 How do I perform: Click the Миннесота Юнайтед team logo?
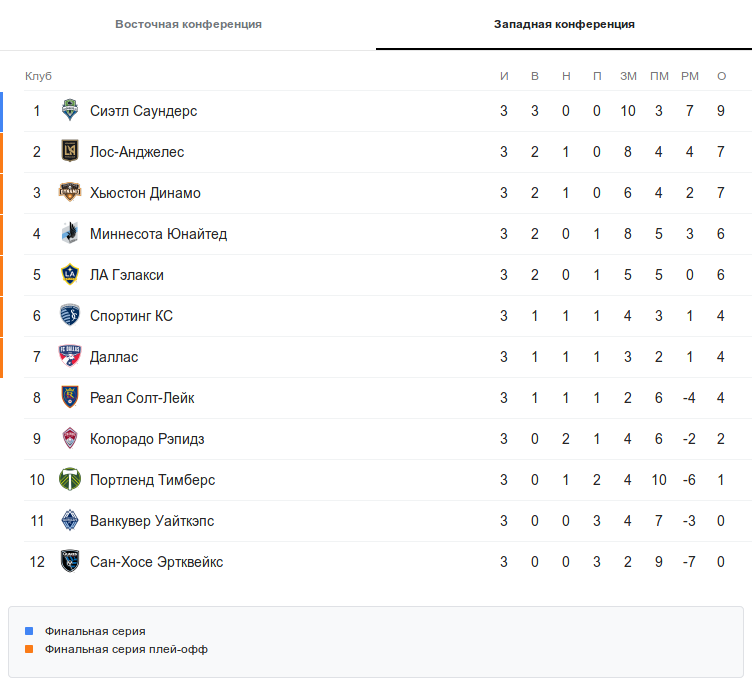pos(69,234)
